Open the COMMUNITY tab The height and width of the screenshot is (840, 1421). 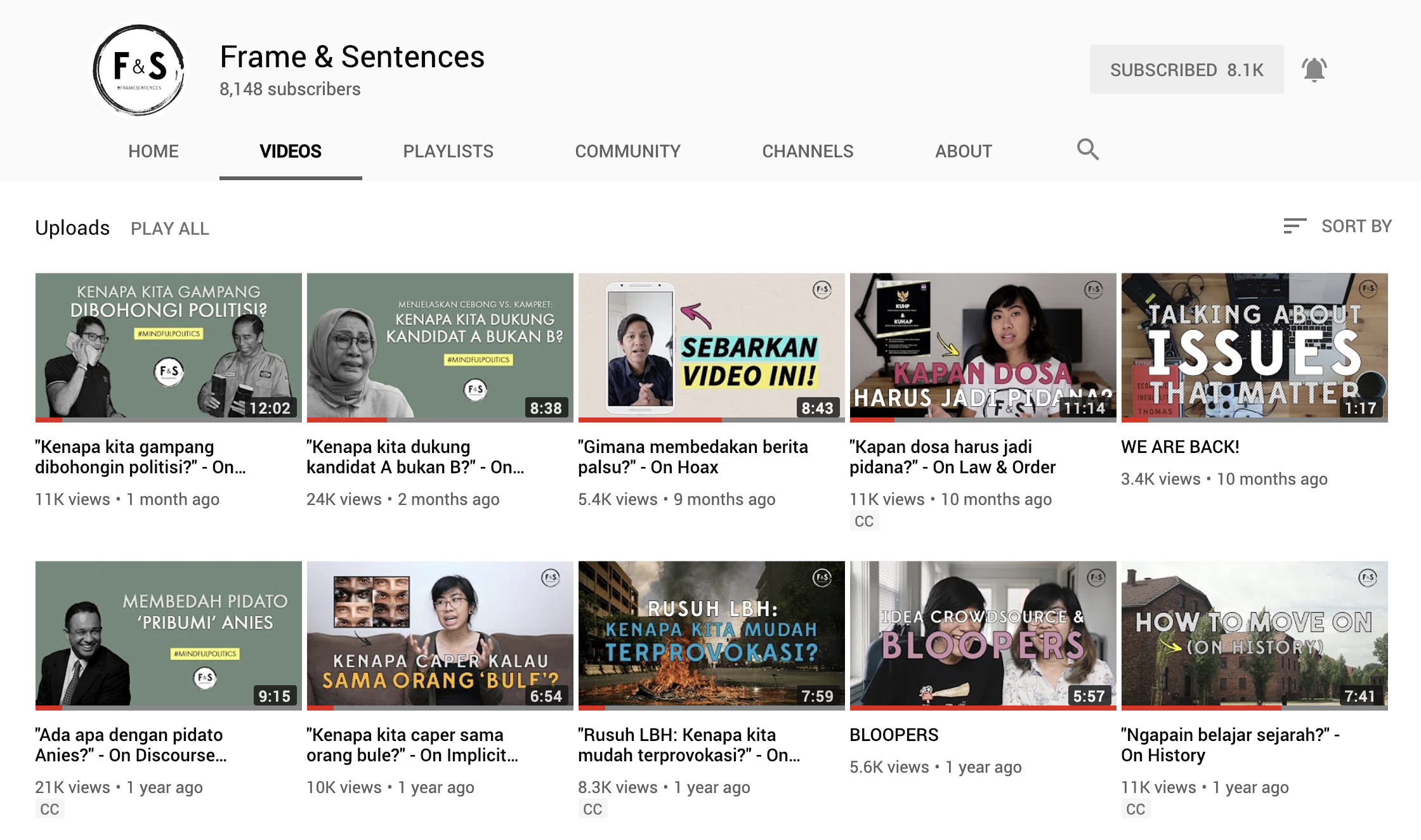click(x=627, y=151)
